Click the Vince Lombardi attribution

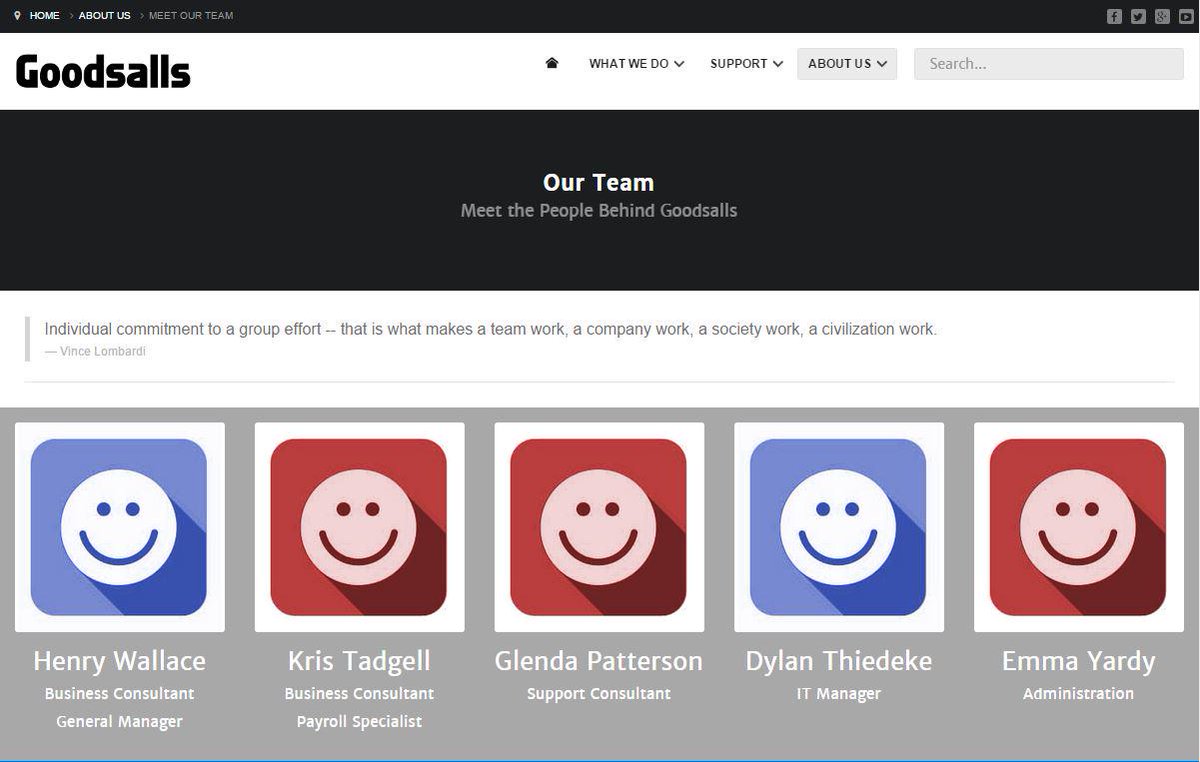95,351
